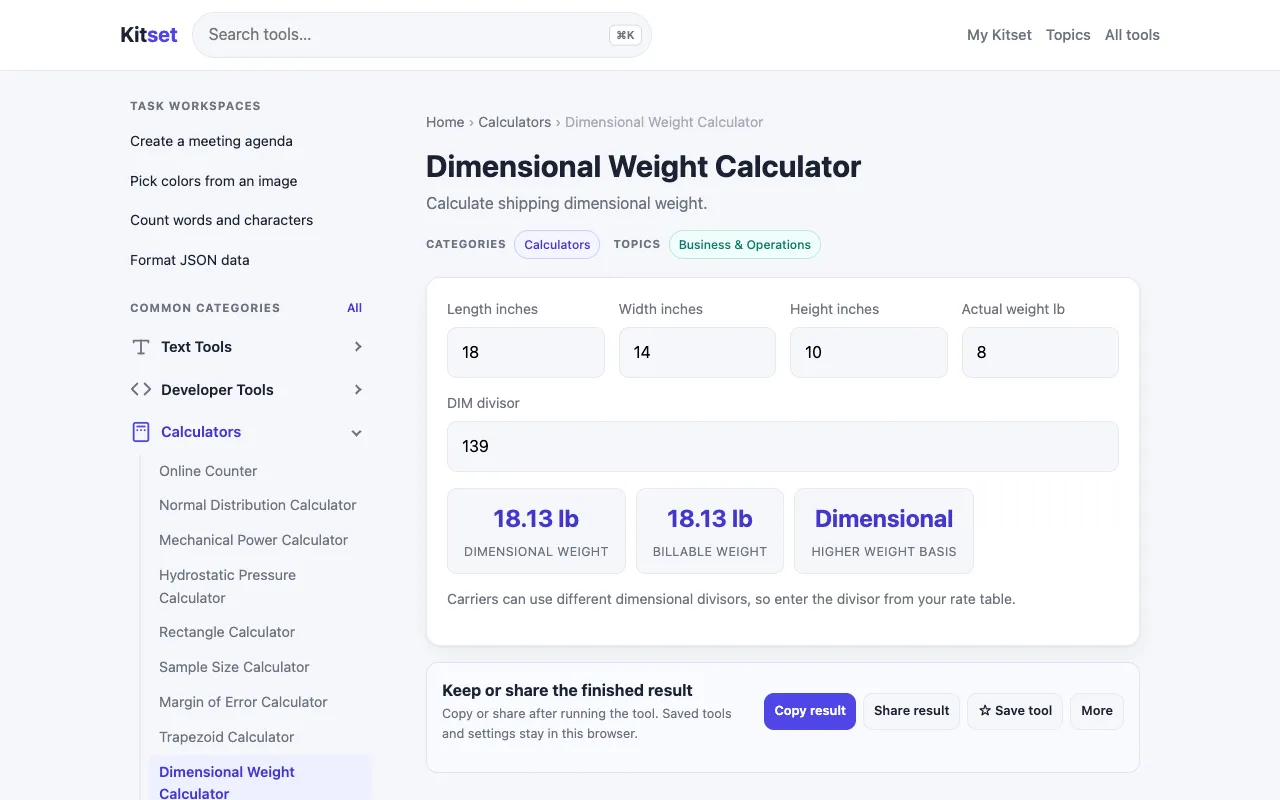Click the 18.13 lb Billable Weight card
Viewport: 1280px width, 800px height.
click(x=710, y=531)
